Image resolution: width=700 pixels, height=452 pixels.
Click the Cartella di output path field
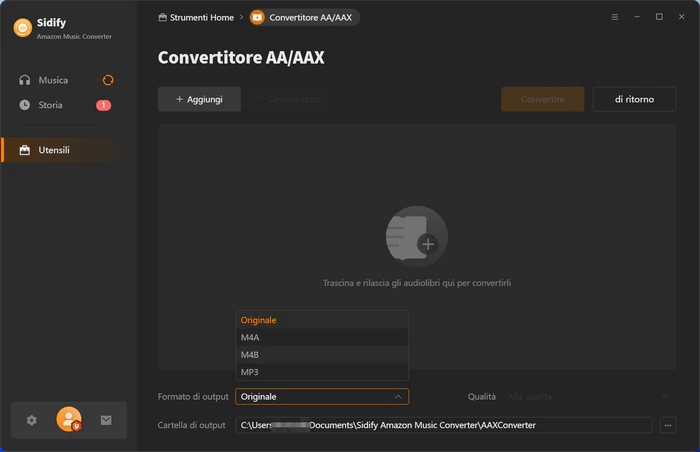click(444, 425)
